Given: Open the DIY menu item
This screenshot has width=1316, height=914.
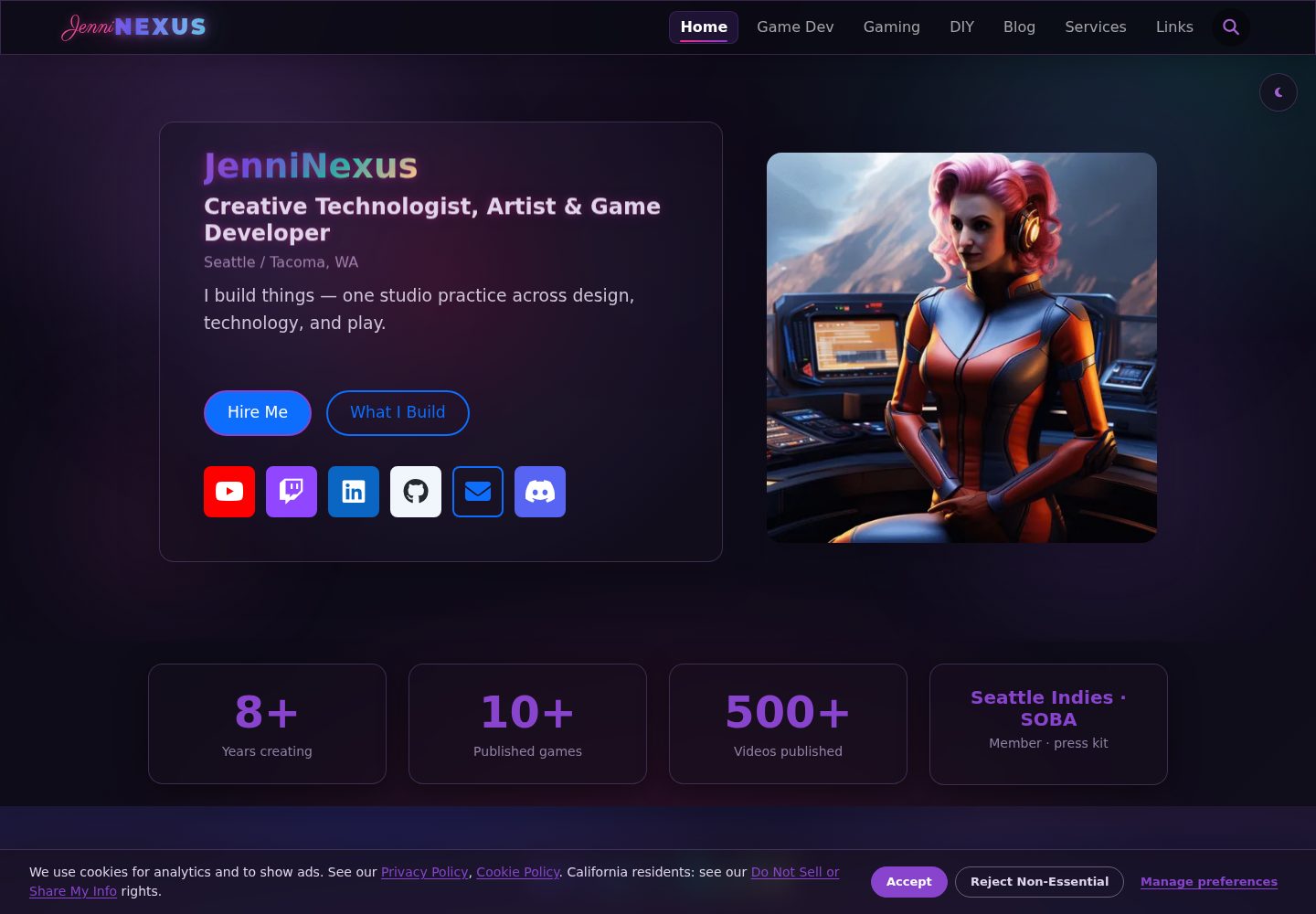Looking at the screenshot, I should click(x=961, y=27).
